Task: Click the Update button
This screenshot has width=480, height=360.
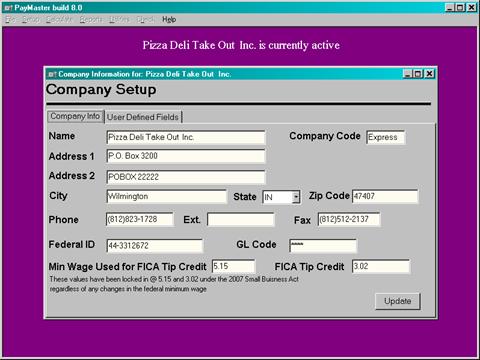Action: pyautogui.click(x=397, y=301)
